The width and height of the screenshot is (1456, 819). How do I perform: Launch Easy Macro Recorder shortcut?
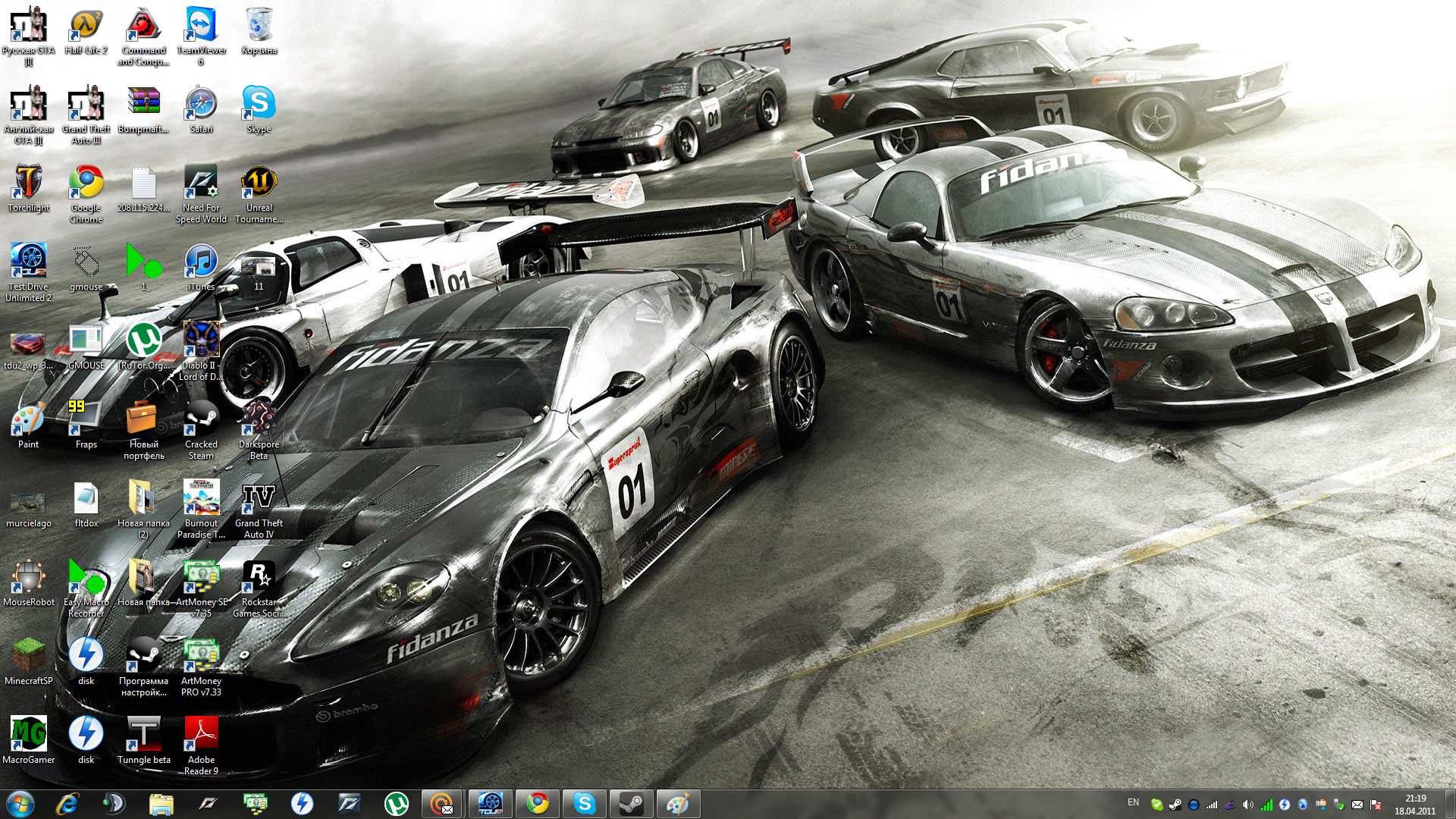click(86, 589)
